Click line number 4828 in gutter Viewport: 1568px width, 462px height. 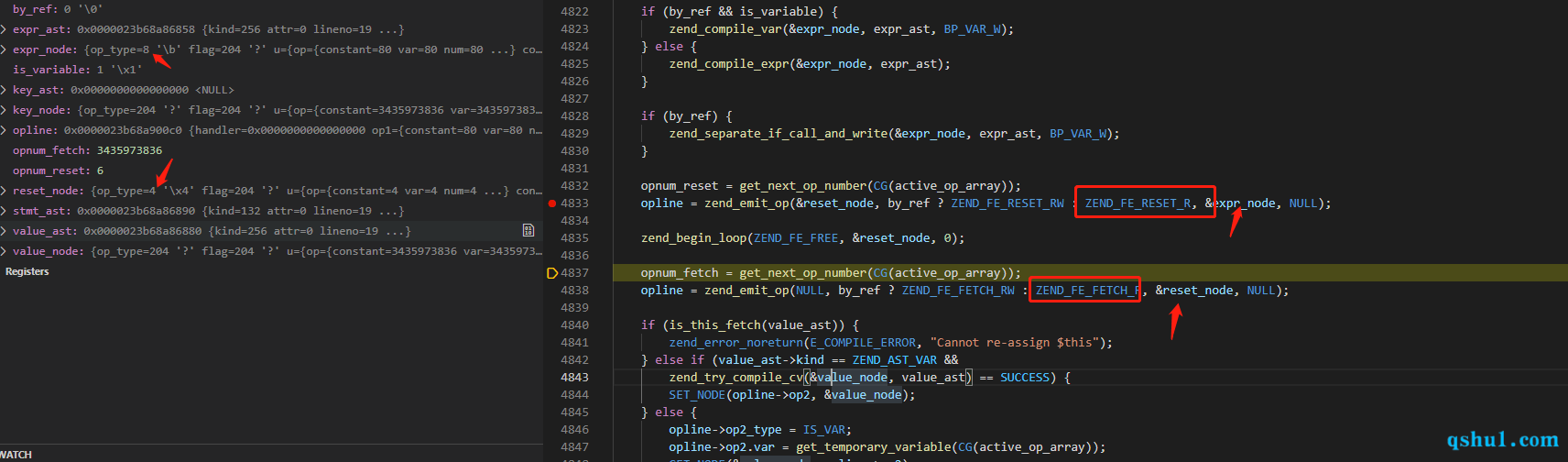(x=574, y=116)
